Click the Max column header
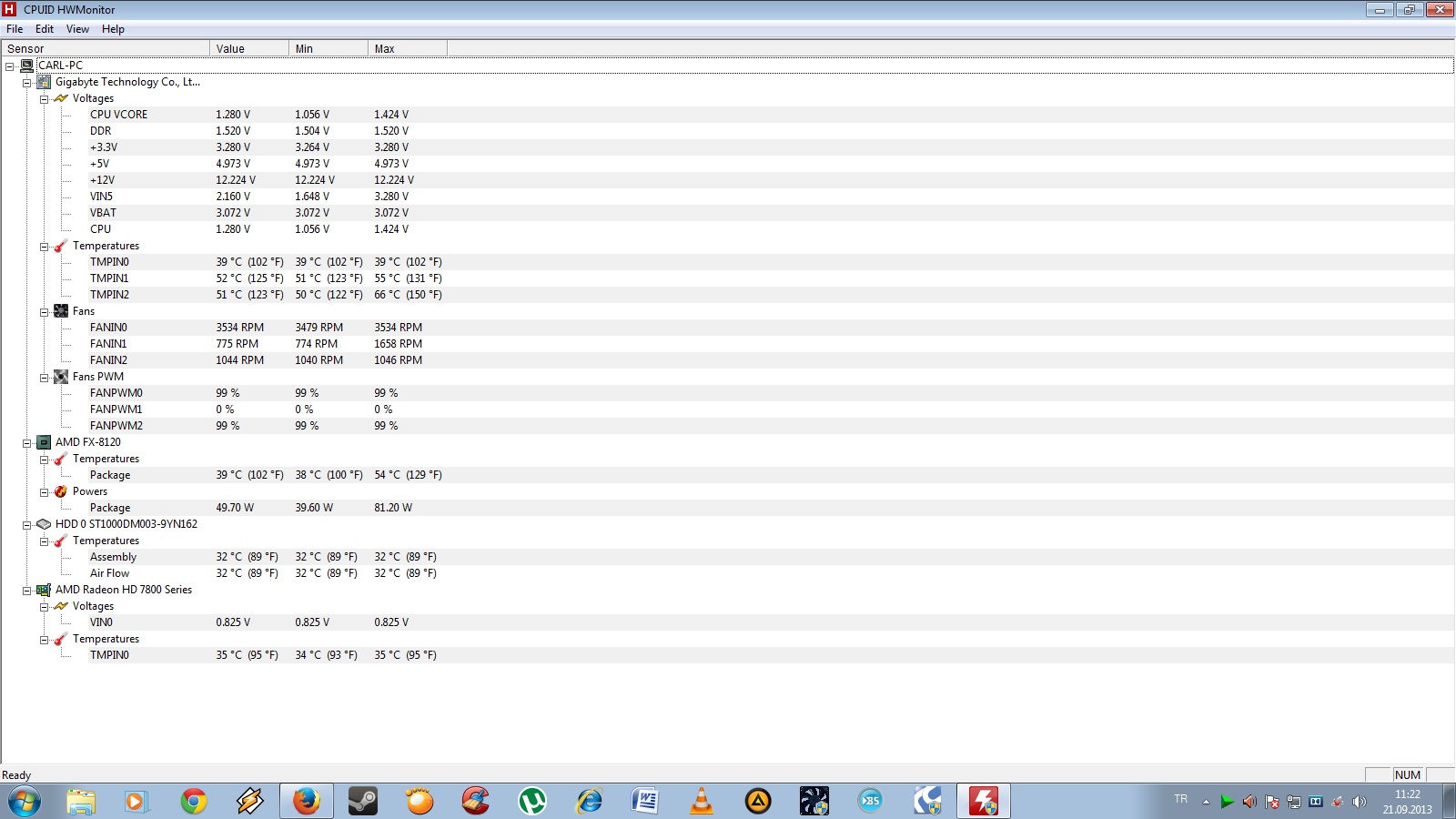The width and height of the screenshot is (1456, 819). click(408, 48)
